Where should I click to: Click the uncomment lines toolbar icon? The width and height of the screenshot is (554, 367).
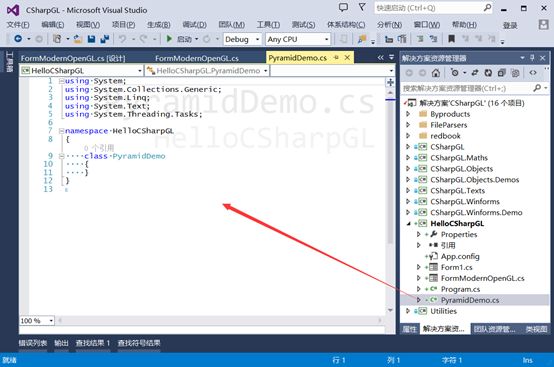(x=433, y=39)
